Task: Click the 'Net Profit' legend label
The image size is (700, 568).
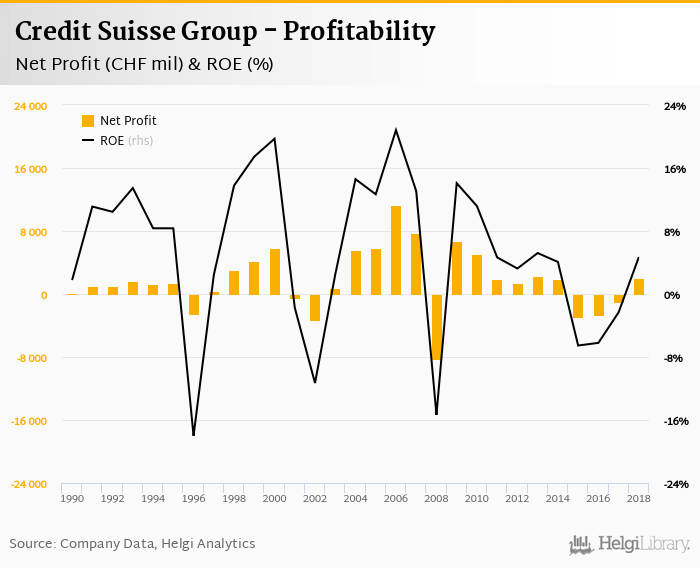Action: pos(128,121)
